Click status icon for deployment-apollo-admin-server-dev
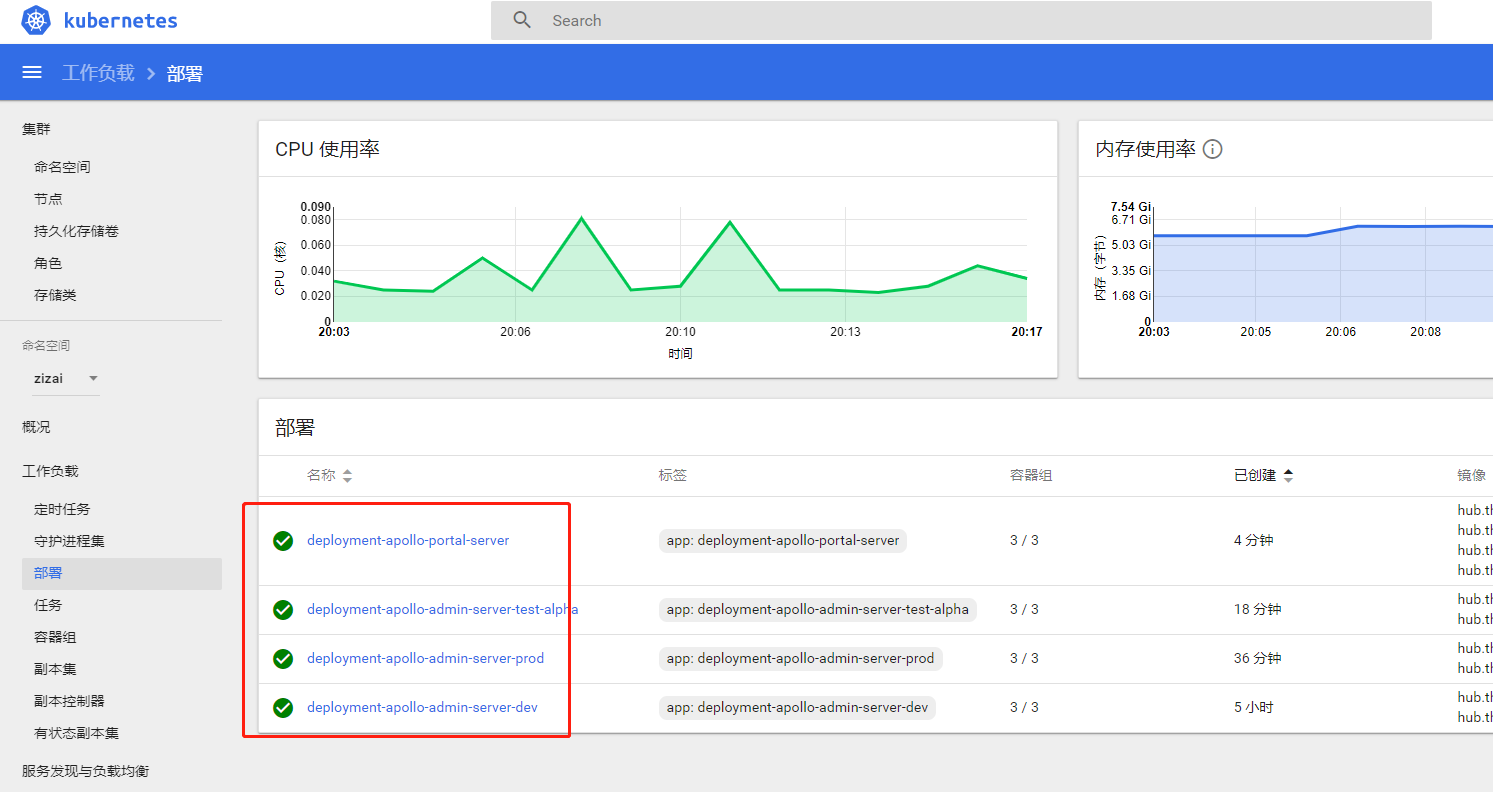Image resolution: width=1493 pixels, height=792 pixels. pyautogui.click(x=283, y=708)
